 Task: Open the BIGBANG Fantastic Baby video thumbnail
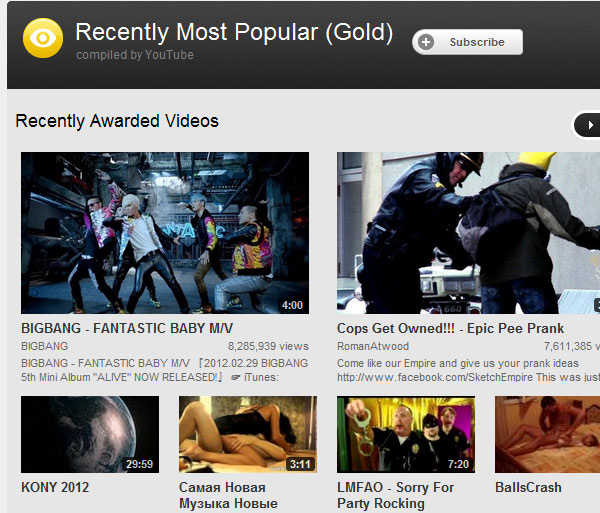pyautogui.click(x=165, y=233)
